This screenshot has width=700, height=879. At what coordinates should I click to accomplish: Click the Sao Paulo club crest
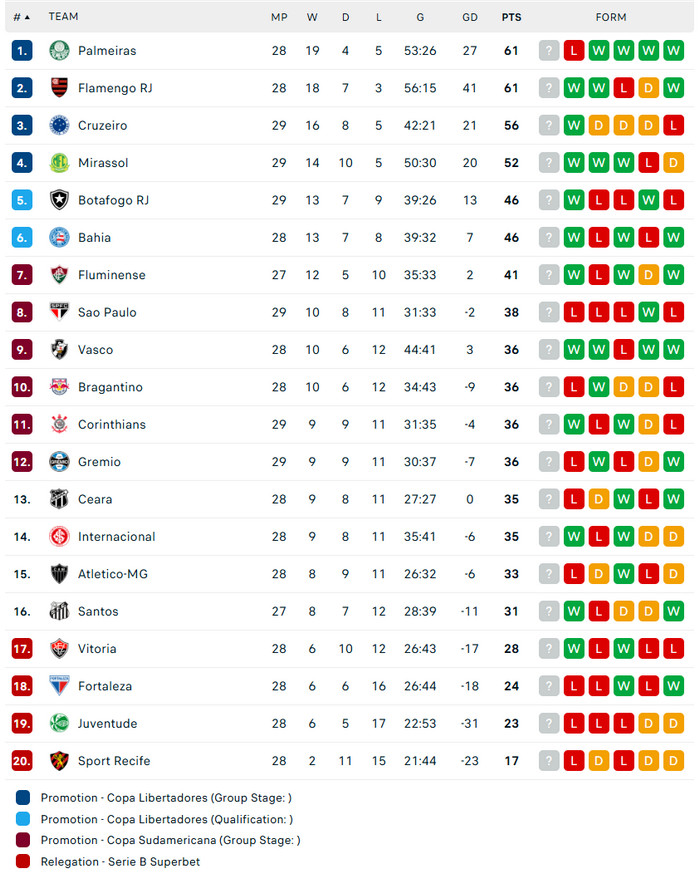tap(59, 312)
